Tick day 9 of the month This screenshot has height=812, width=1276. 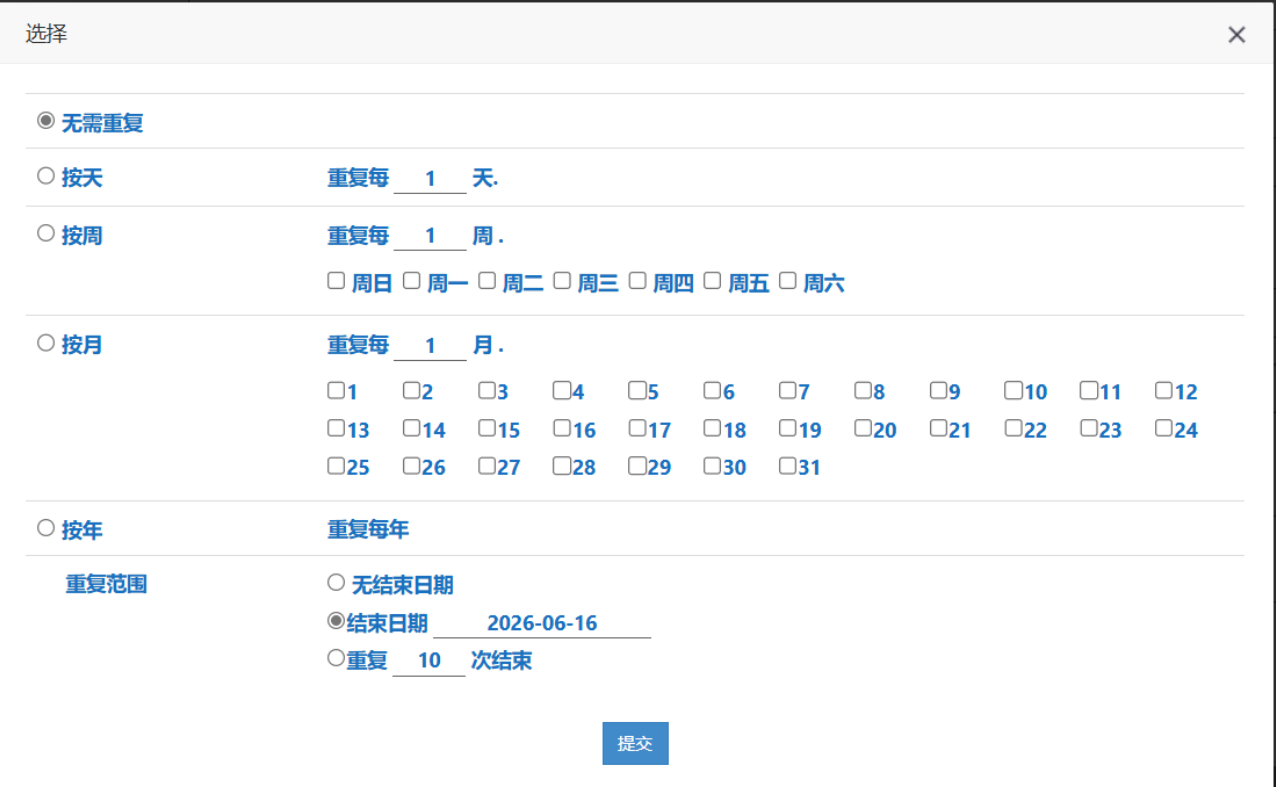pos(938,390)
